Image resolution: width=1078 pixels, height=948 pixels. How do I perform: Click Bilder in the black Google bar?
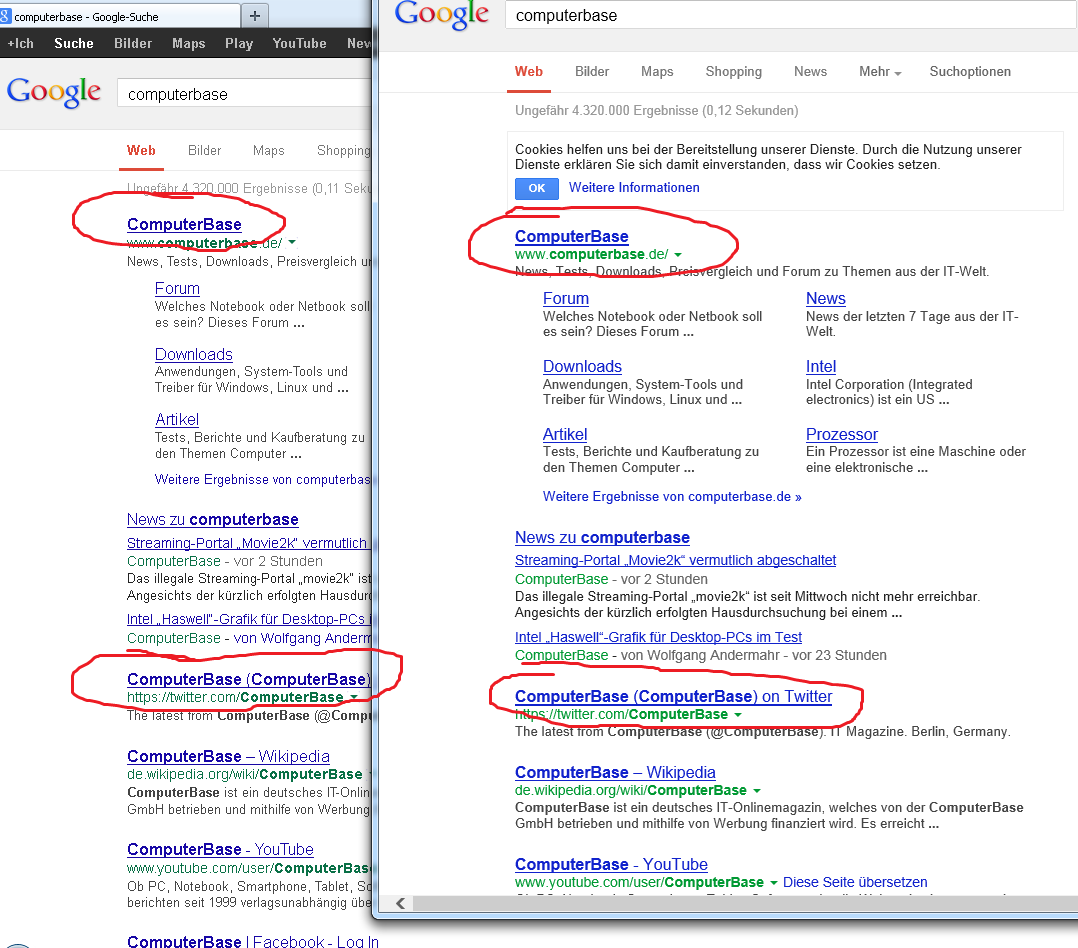pyautogui.click(x=133, y=43)
